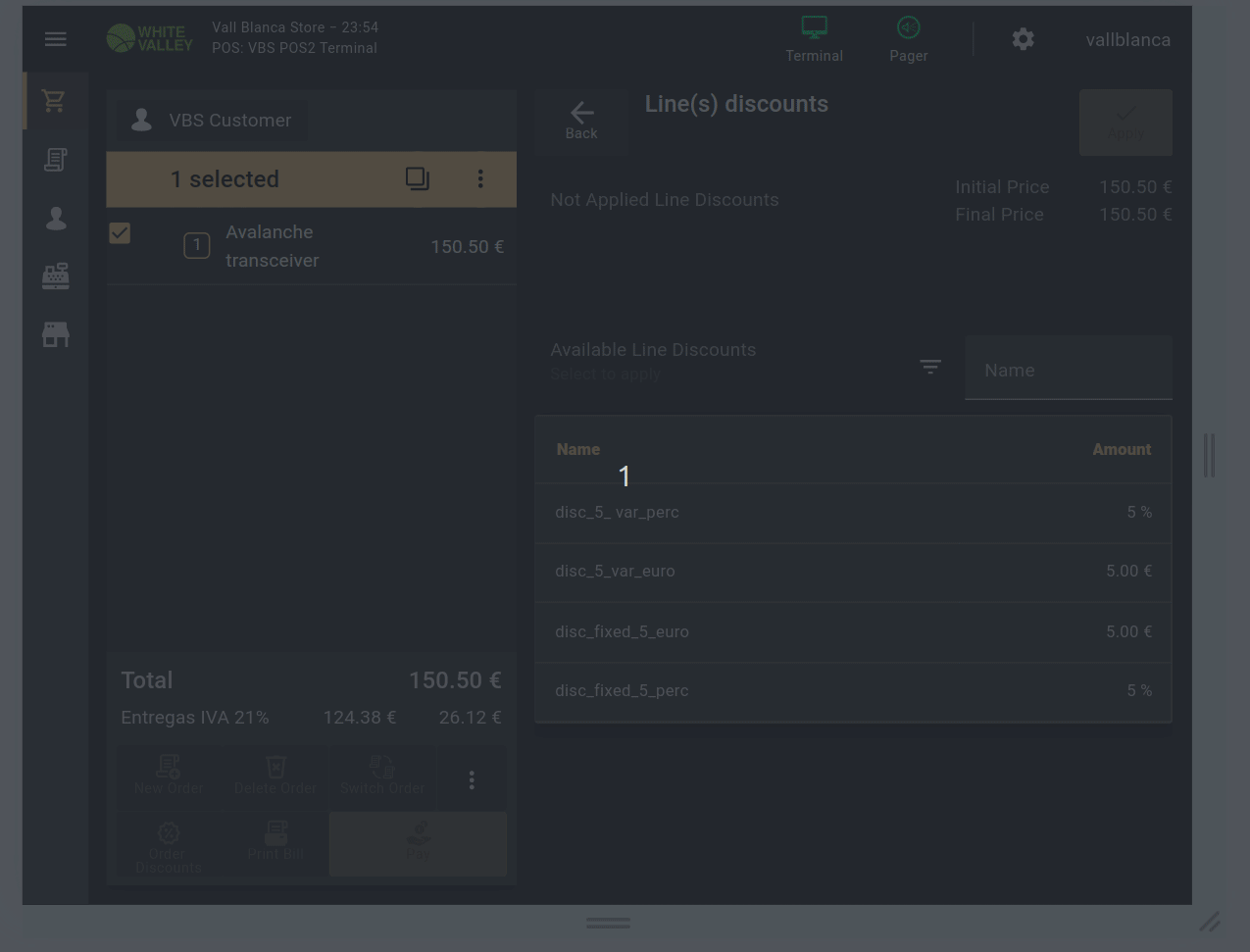Click the Final Price label

coord(999,215)
